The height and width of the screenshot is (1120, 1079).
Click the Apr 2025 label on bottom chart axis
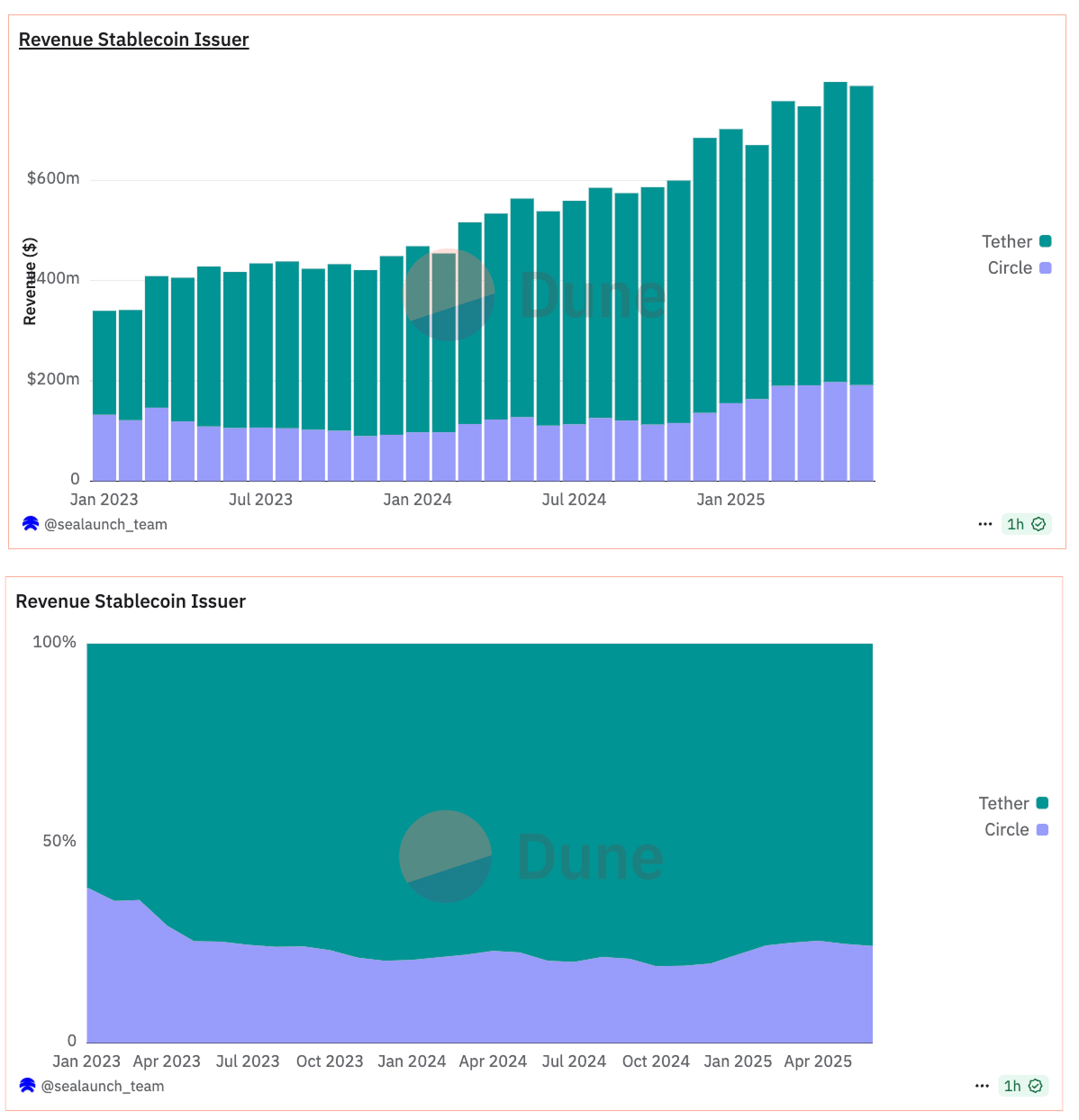point(818,1061)
